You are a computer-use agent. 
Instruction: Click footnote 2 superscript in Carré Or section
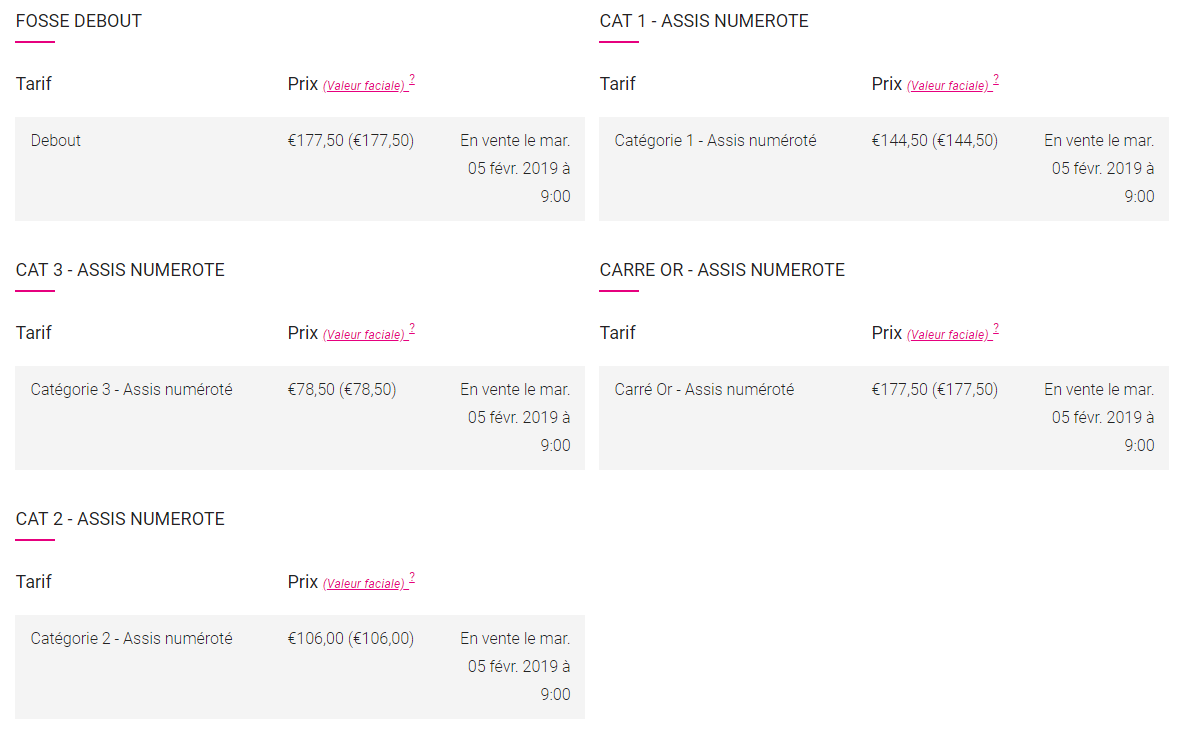[x=996, y=329]
